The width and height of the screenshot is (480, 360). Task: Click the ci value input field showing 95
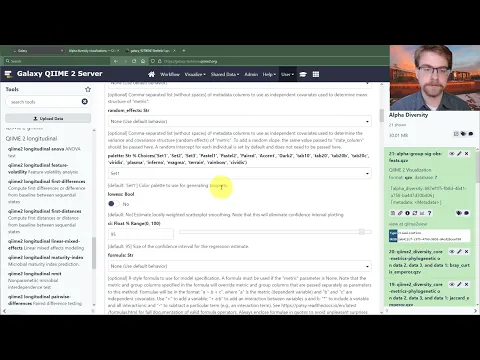(141, 234)
